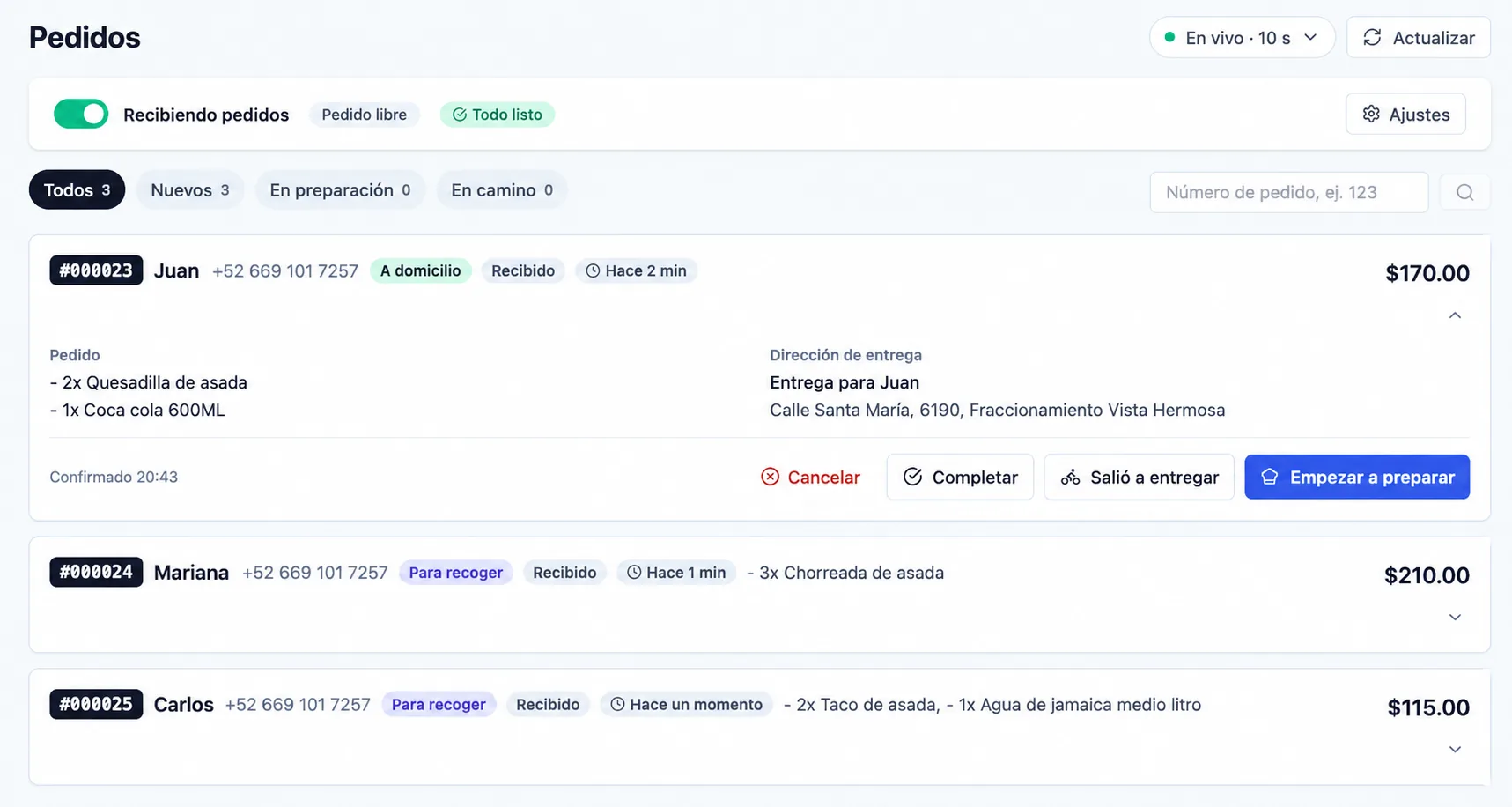This screenshot has width=1512, height=807.
Task: Click the search magnifier icon button
Action: tap(1464, 192)
